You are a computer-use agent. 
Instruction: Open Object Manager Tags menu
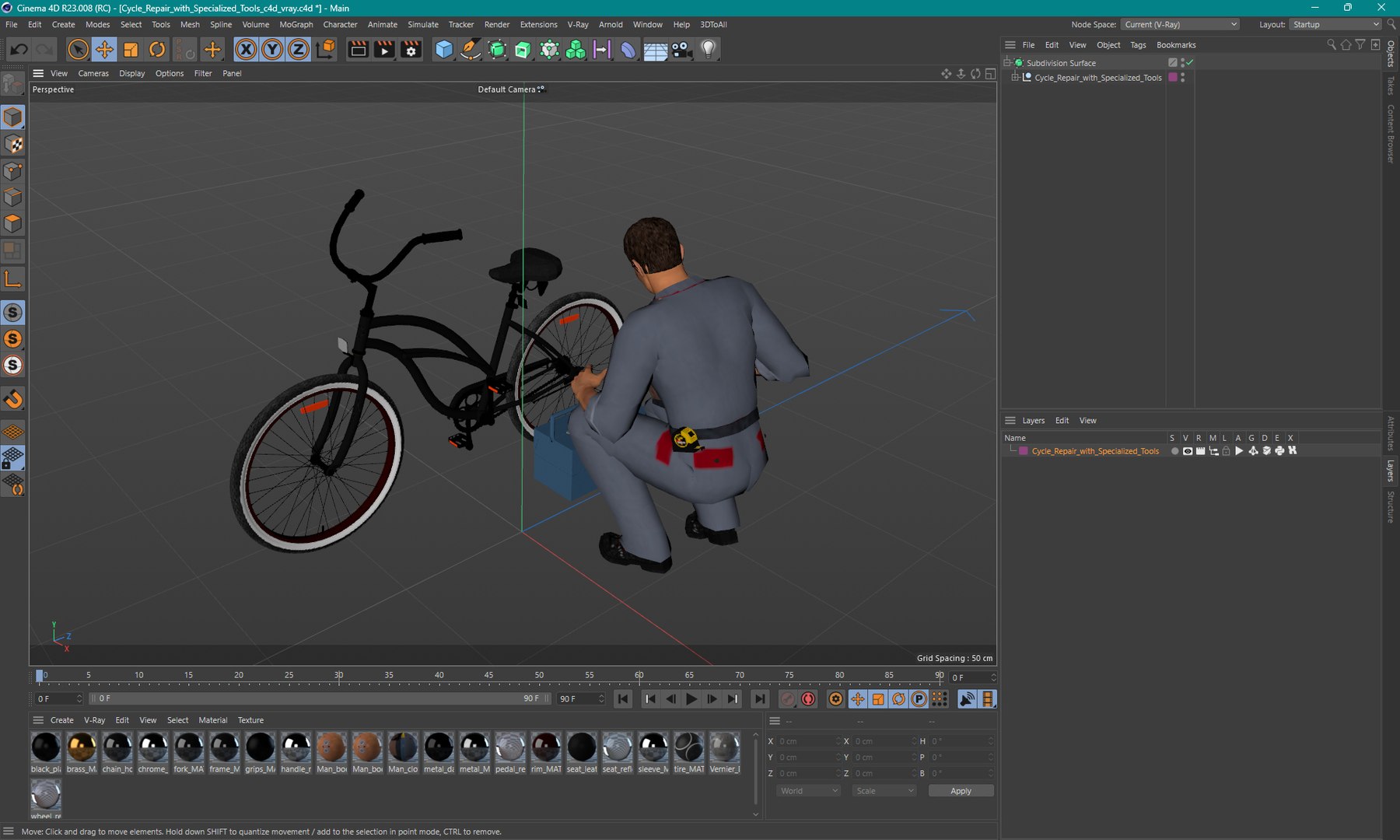1138,44
